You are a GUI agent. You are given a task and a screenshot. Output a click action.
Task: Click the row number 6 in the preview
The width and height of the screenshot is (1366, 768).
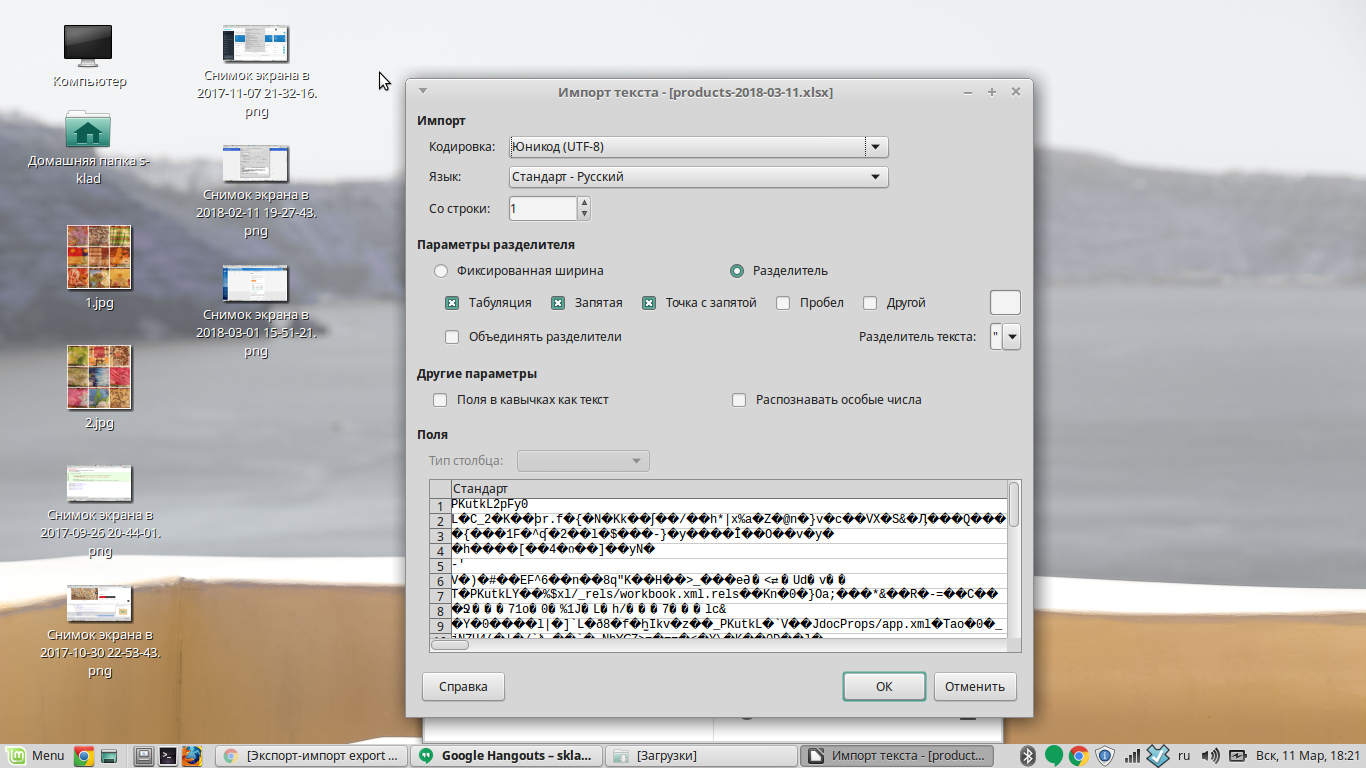(440, 581)
